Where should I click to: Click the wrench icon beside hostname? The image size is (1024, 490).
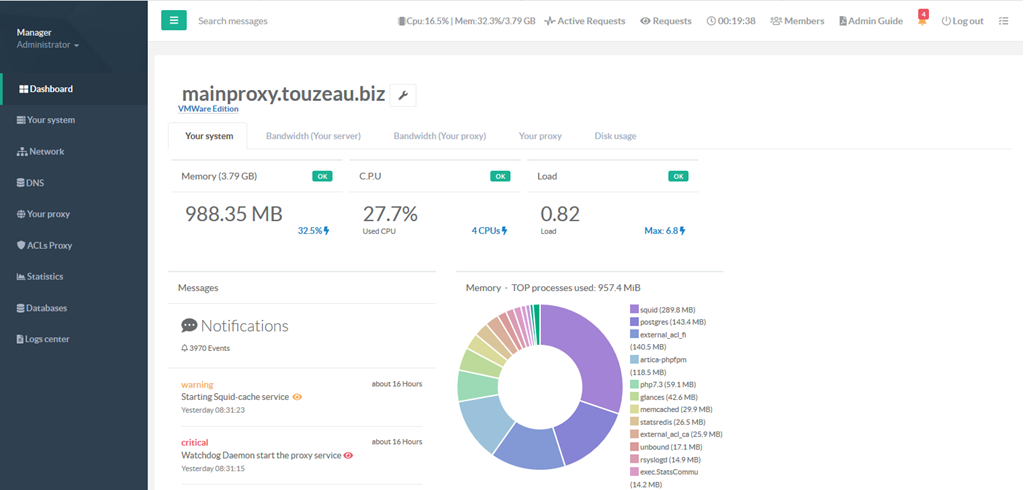[403, 96]
